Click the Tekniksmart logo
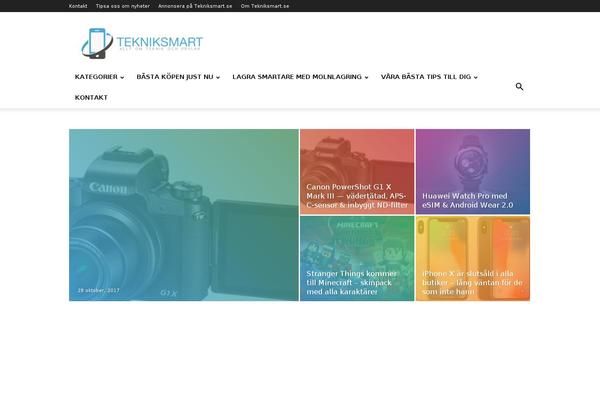Image resolution: width=600 pixels, height=400 pixels. [142, 43]
